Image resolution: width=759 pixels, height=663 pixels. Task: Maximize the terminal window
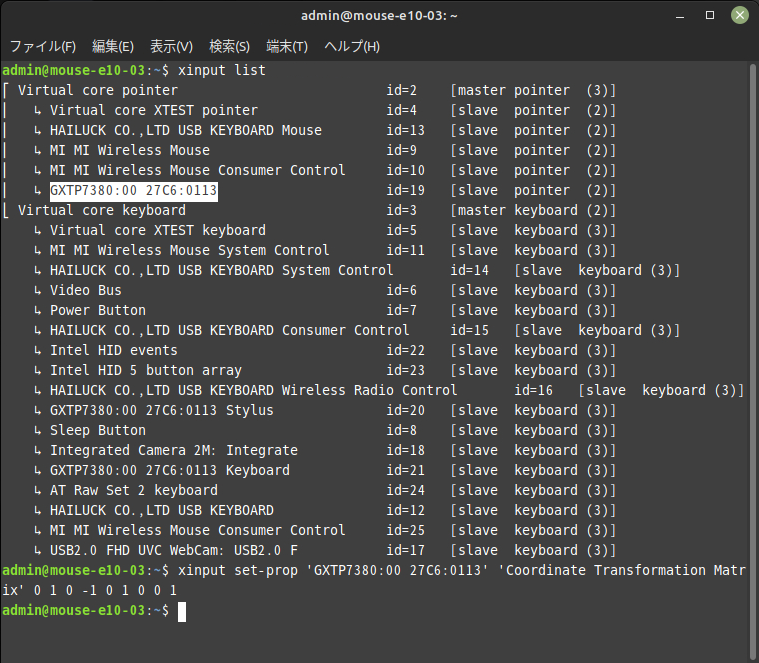point(710,15)
